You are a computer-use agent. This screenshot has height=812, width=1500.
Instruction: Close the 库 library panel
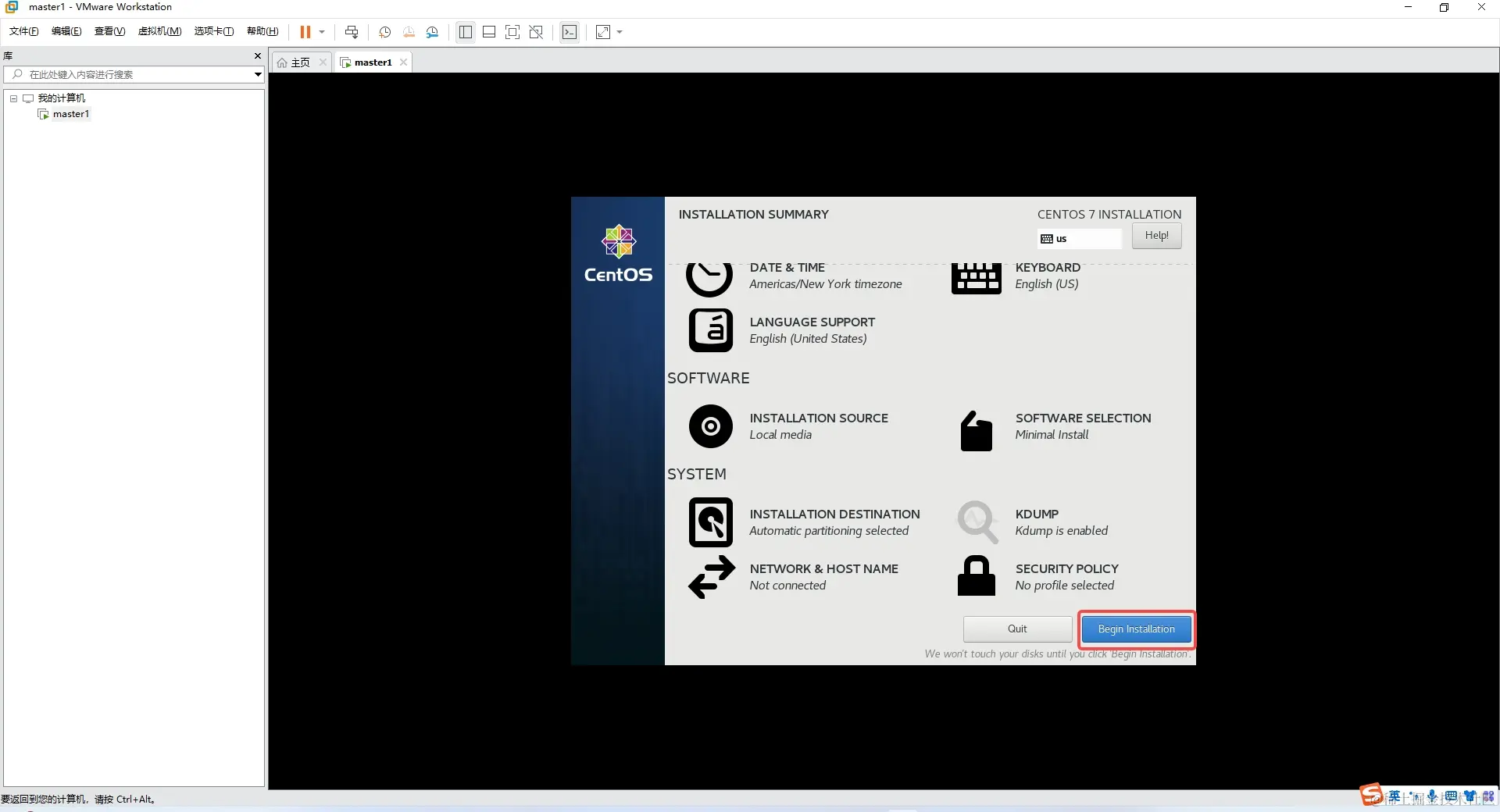pos(258,55)
